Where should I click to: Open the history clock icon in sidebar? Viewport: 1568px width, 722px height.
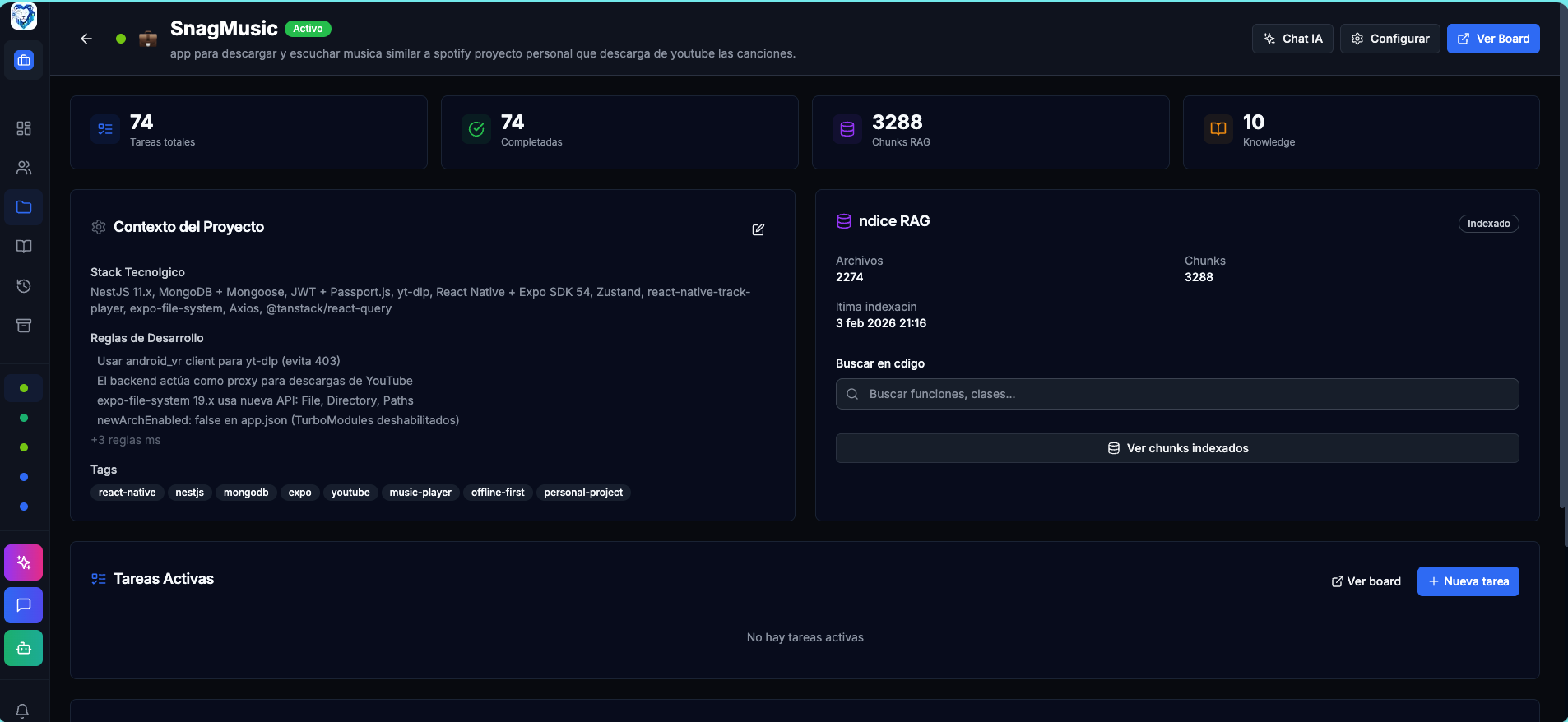(24, 286)
